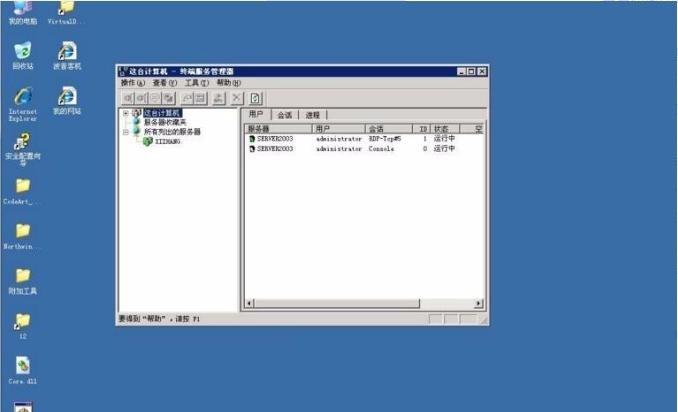Image resolution: width=678 pixels, height=412 pixels.
Task: Click the horizontal scrollbar right arrow
Action: click(478, 303)
